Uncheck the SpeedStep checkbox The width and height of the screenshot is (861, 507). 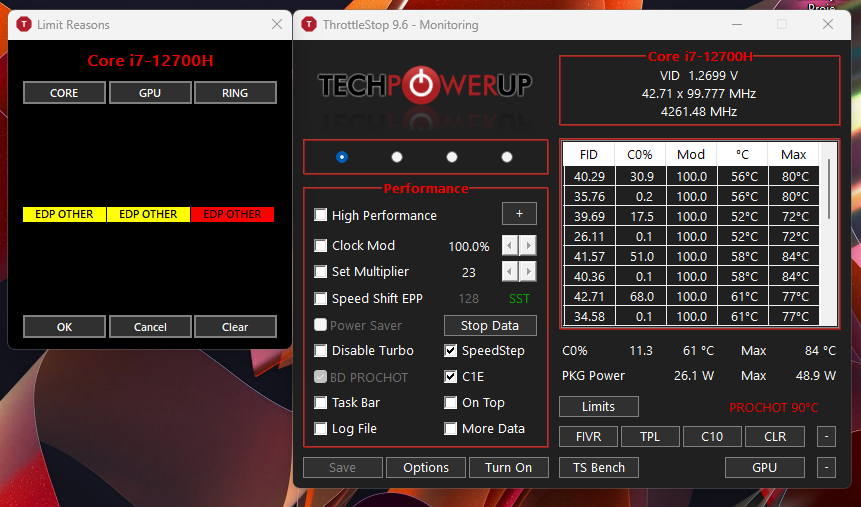click(450, 350)
